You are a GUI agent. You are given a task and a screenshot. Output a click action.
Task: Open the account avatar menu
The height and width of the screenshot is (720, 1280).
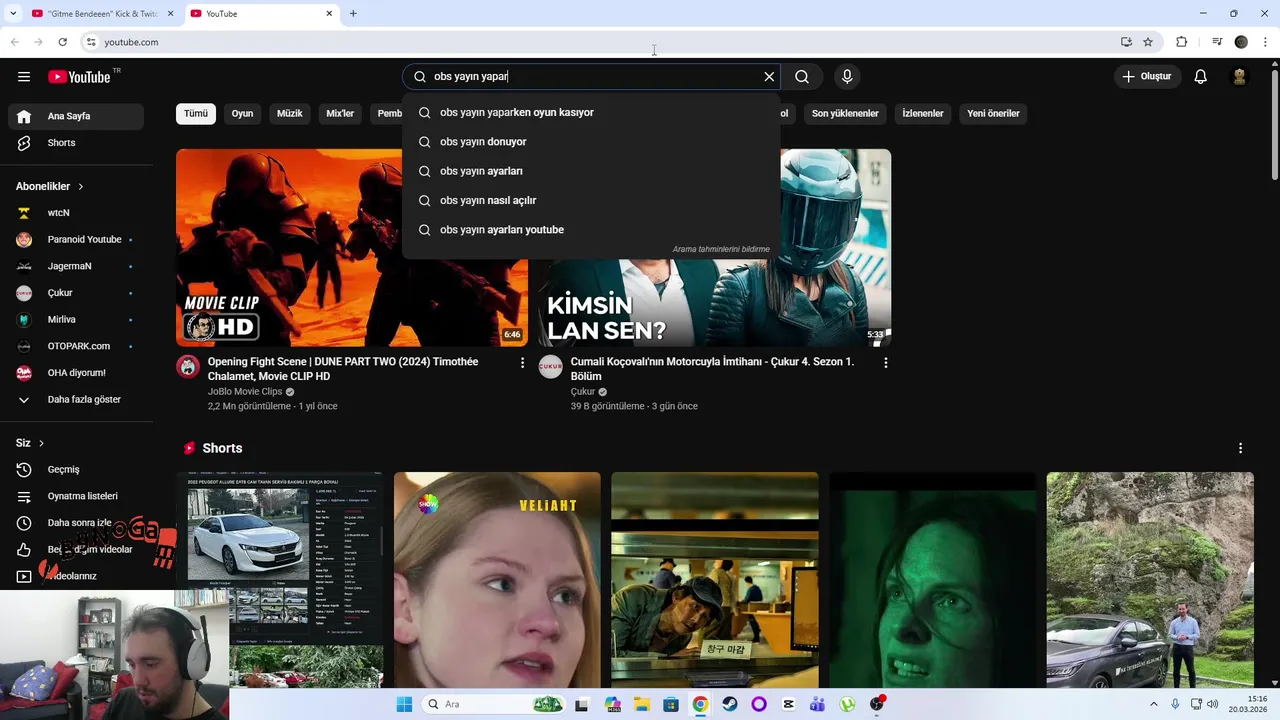1239,77
